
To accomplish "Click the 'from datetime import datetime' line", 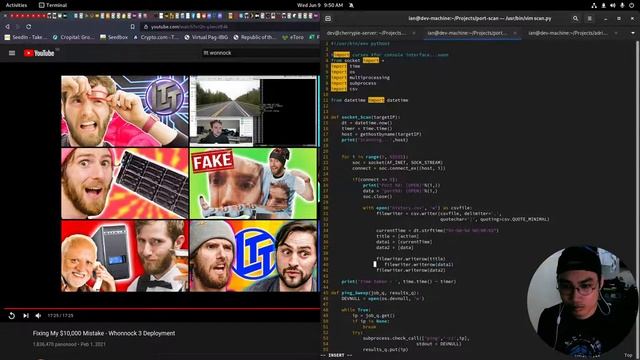I will (369, 100).
